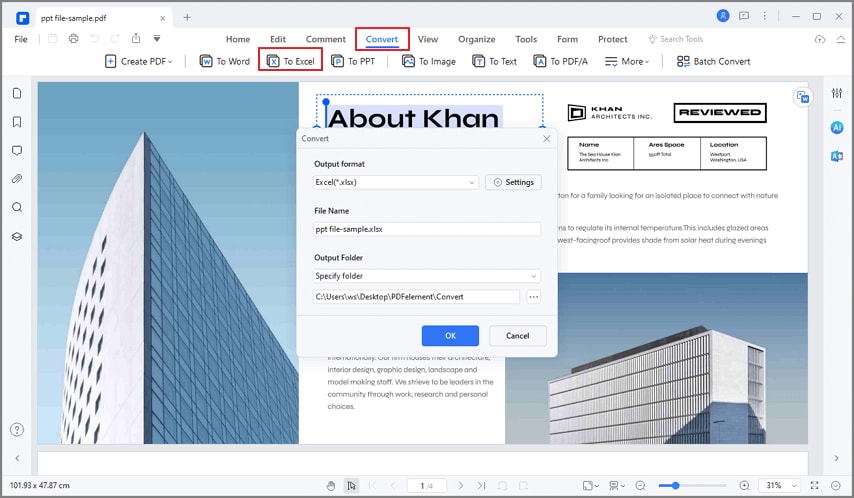Open the Organize tab
The height and width of the screenshot is (498, 854).
[477, 39]
